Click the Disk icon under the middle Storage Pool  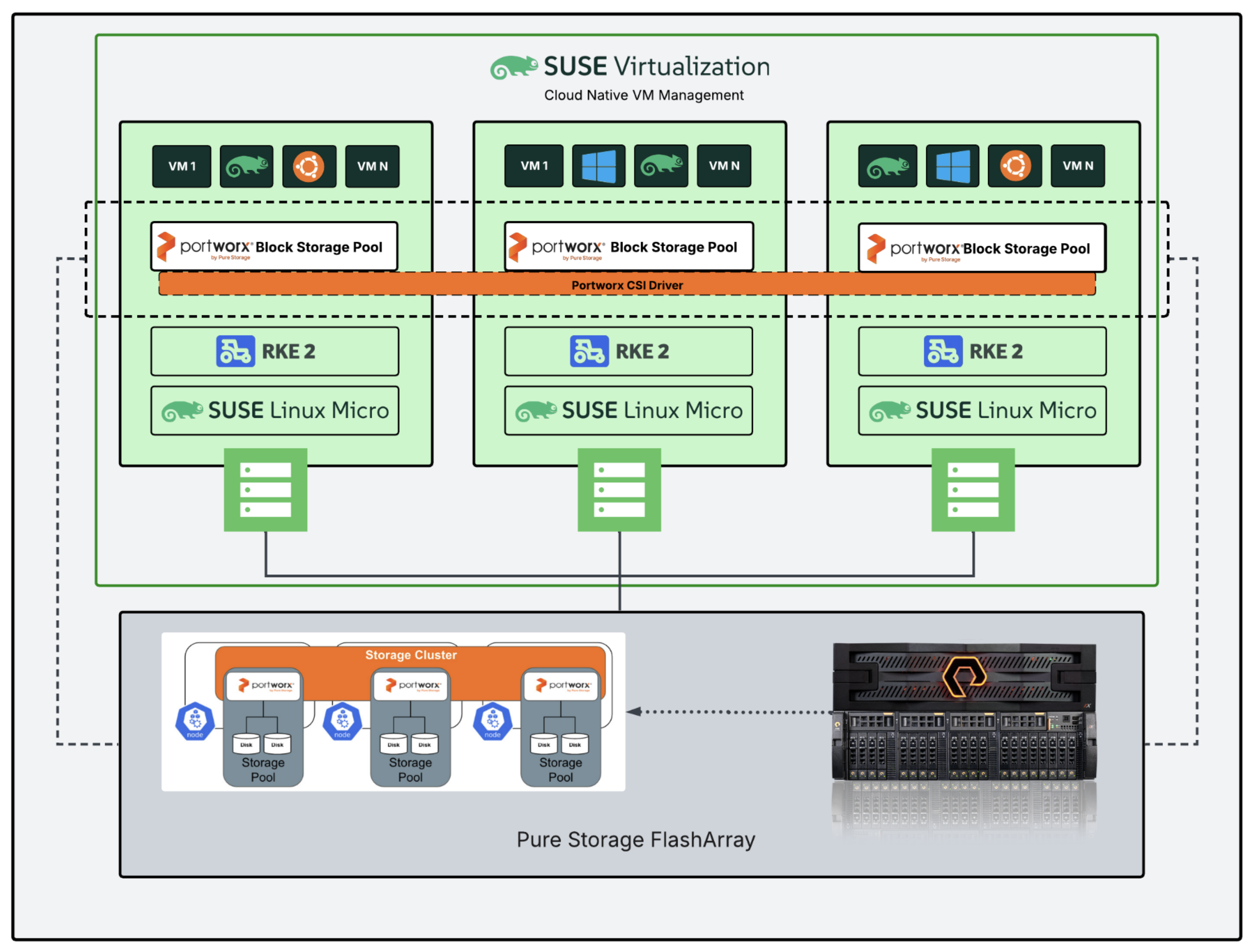tap(393, 744)
